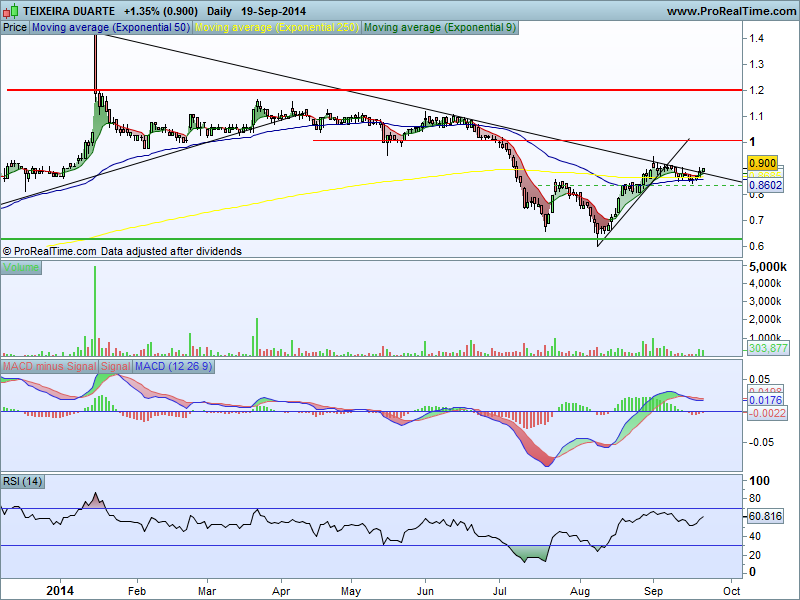Image resolution: width=800 pixels, height=600 pixels.
Task: Click the +1.35% (0.900) change text
Action: 161,11
